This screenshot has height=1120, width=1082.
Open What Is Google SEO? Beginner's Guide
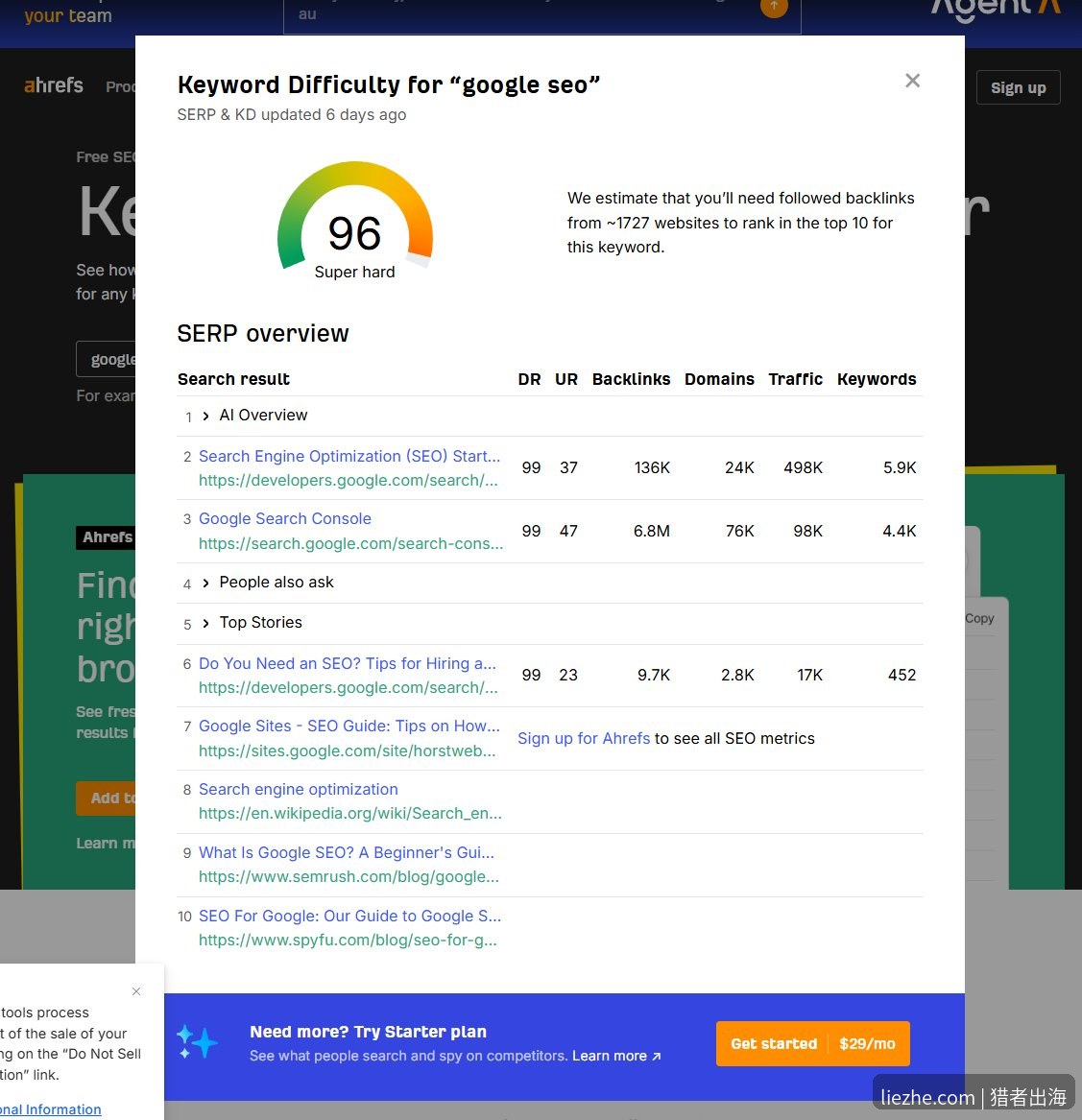(346, 853)
